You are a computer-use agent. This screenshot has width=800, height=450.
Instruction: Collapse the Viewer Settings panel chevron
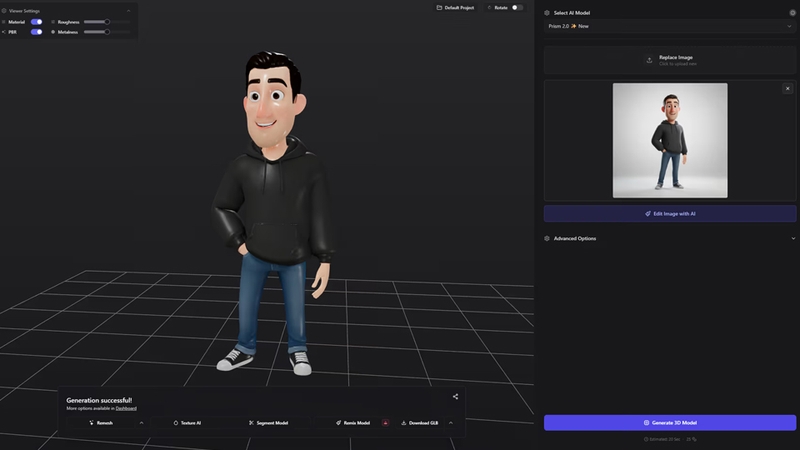tap(129, 11)
